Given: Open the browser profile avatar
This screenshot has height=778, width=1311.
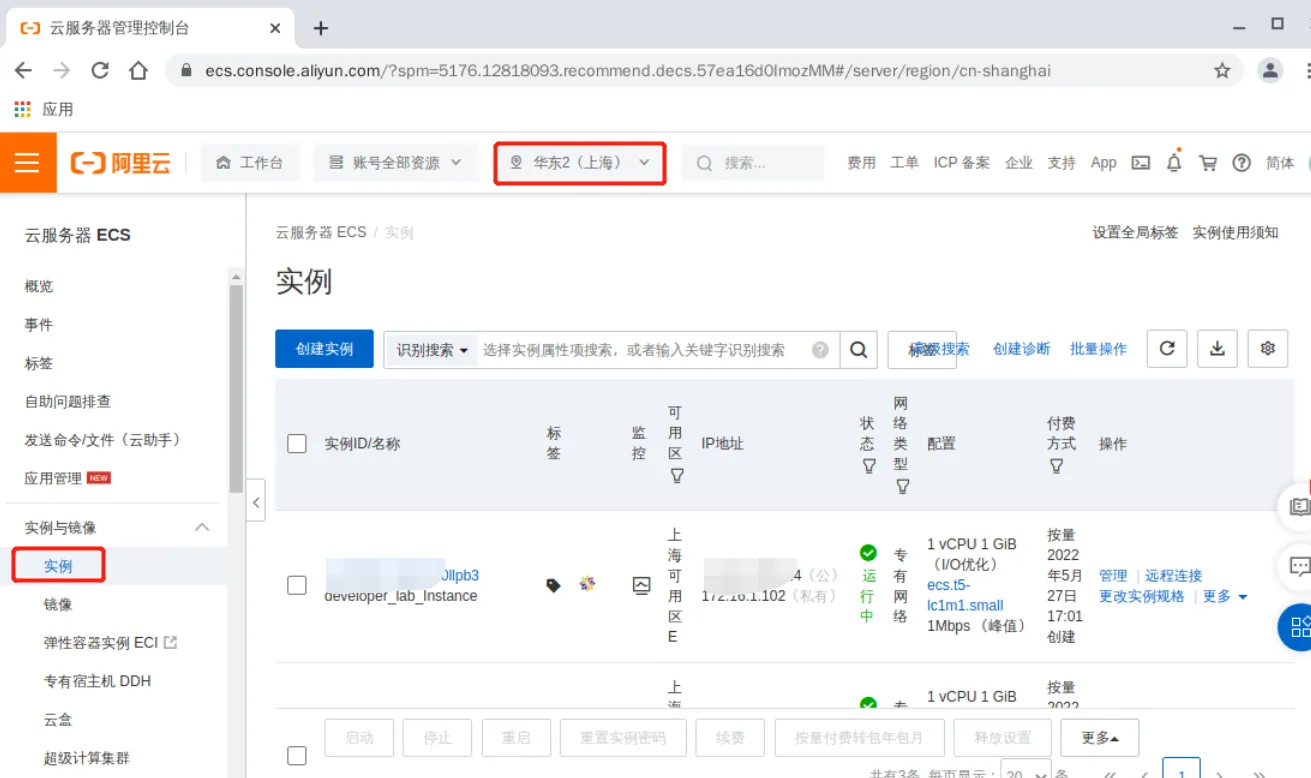Looking at the screenshot, I should [1270, 70].
